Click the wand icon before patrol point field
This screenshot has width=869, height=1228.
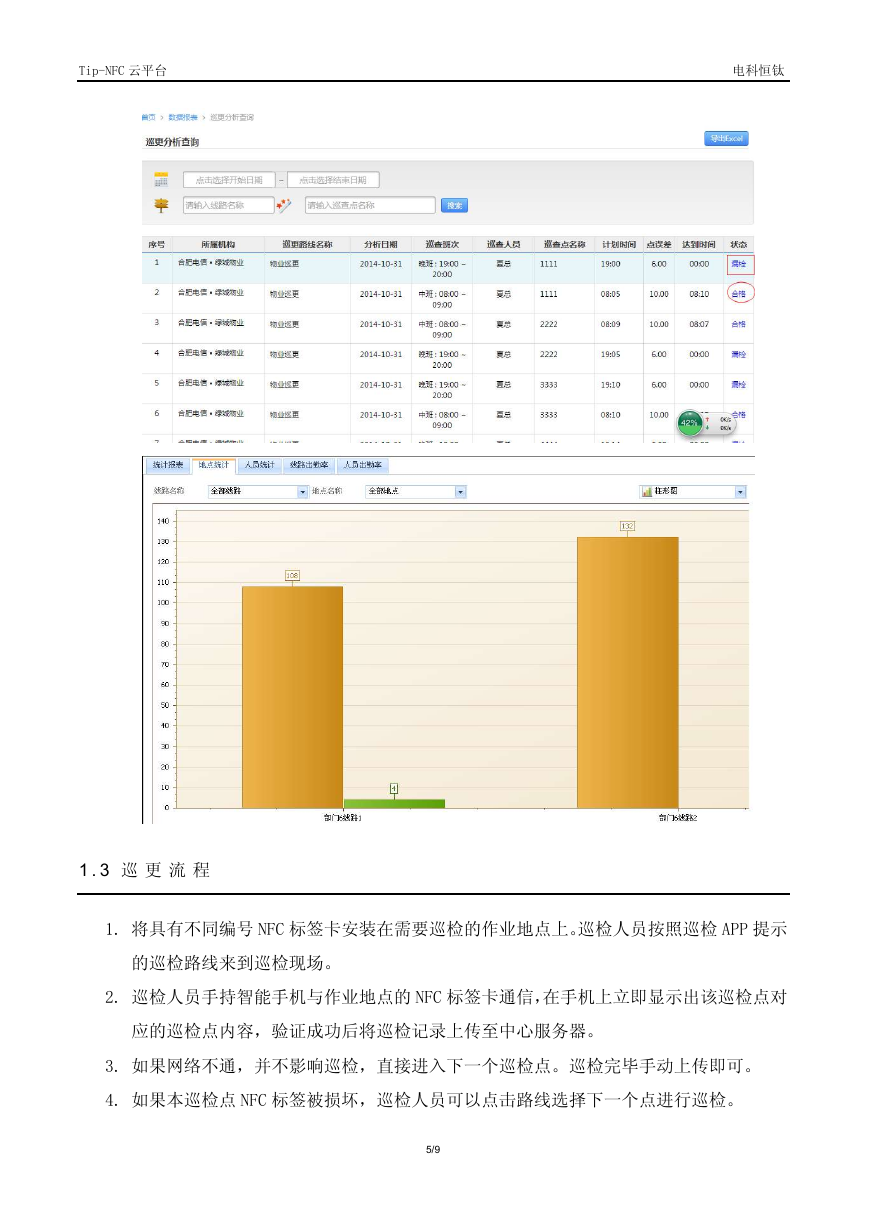[x=284, y=205]
